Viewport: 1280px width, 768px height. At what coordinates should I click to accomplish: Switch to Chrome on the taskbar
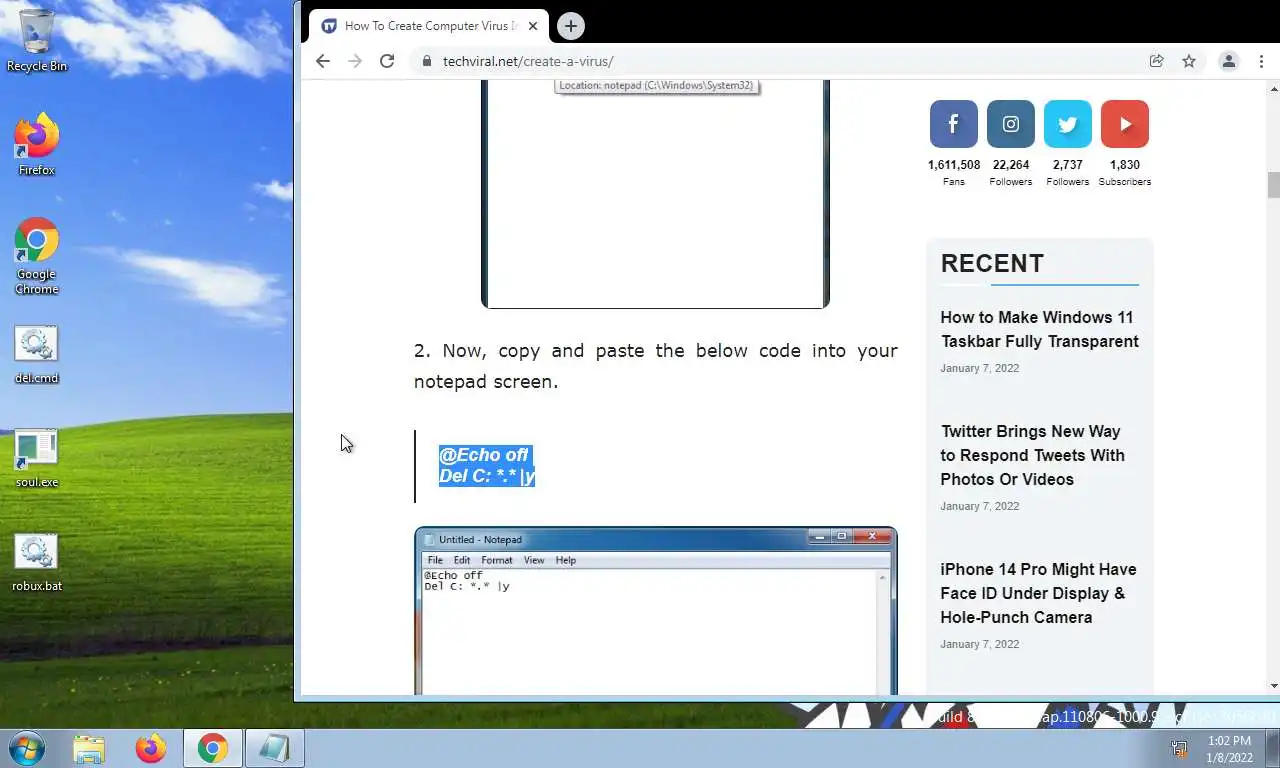pos(212,748)
